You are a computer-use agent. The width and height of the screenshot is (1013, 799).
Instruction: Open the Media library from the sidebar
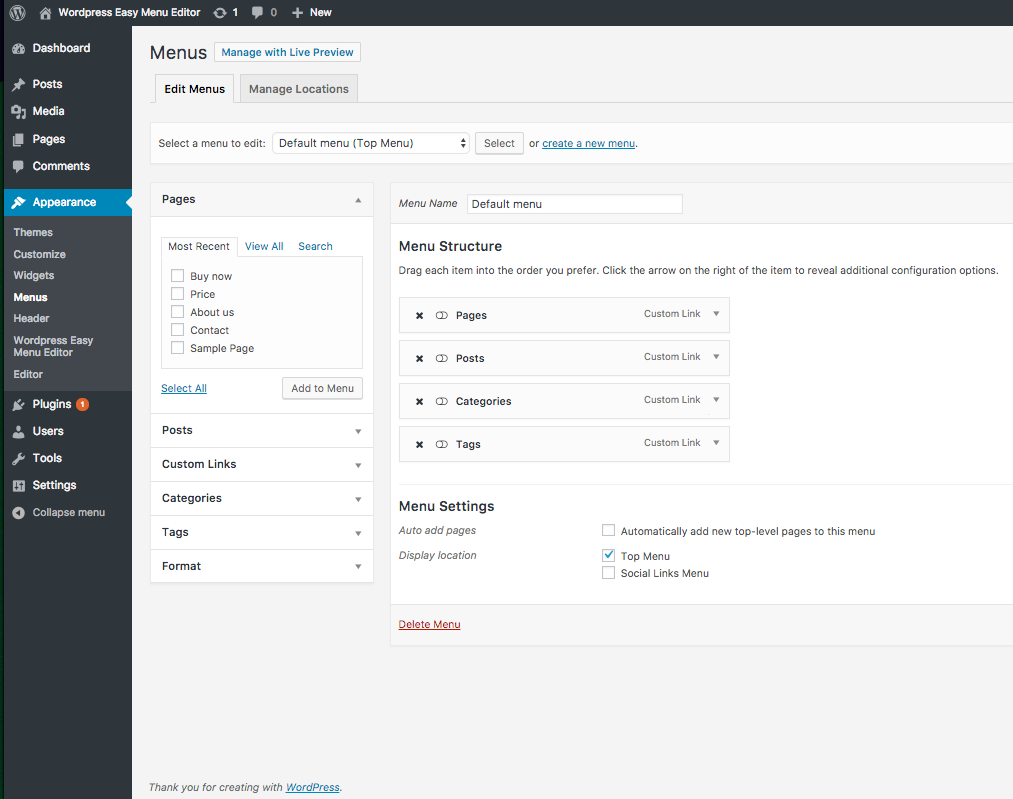pos(48,111)
